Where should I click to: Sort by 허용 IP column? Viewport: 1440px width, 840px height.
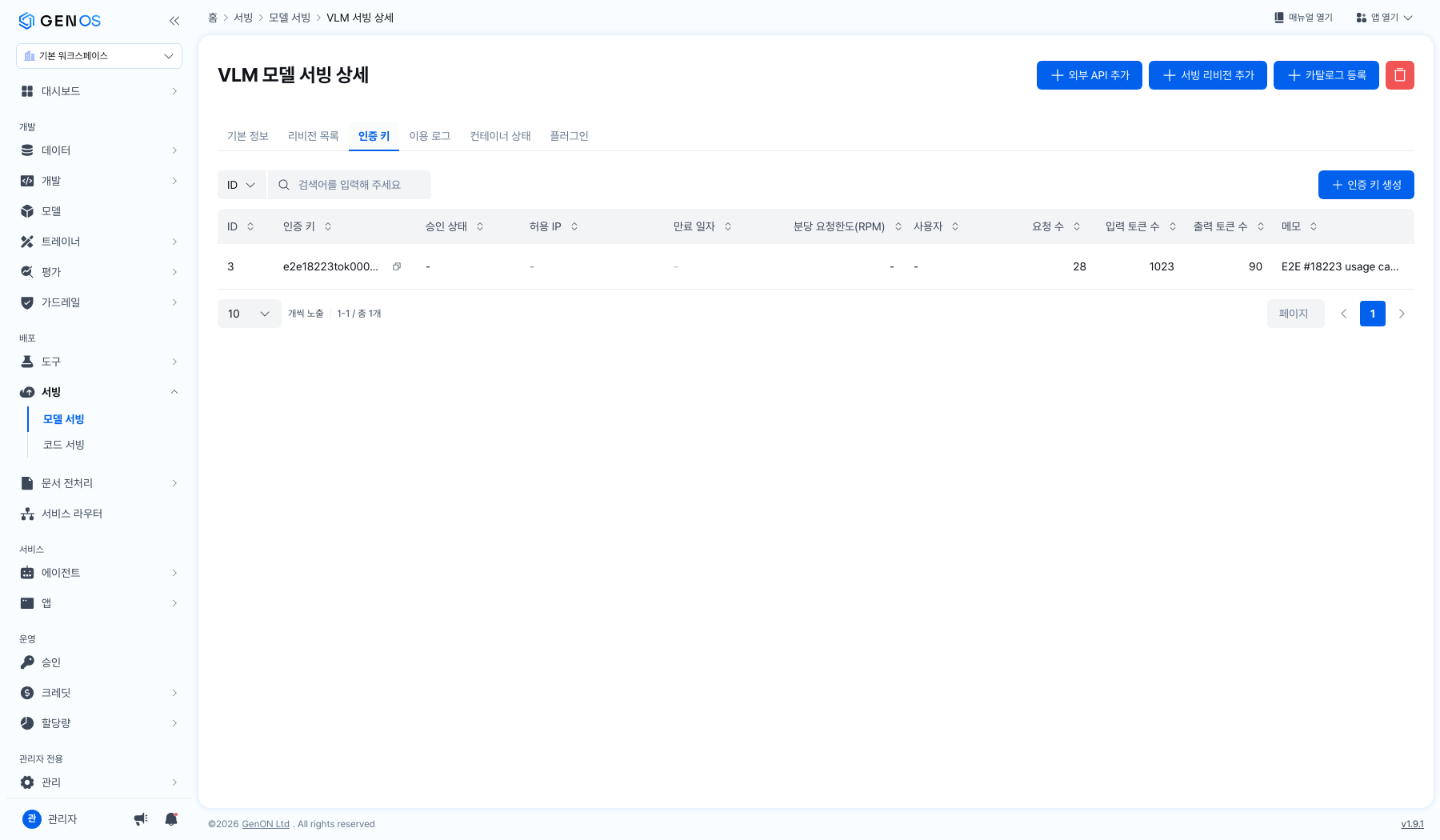click(574, 226)
